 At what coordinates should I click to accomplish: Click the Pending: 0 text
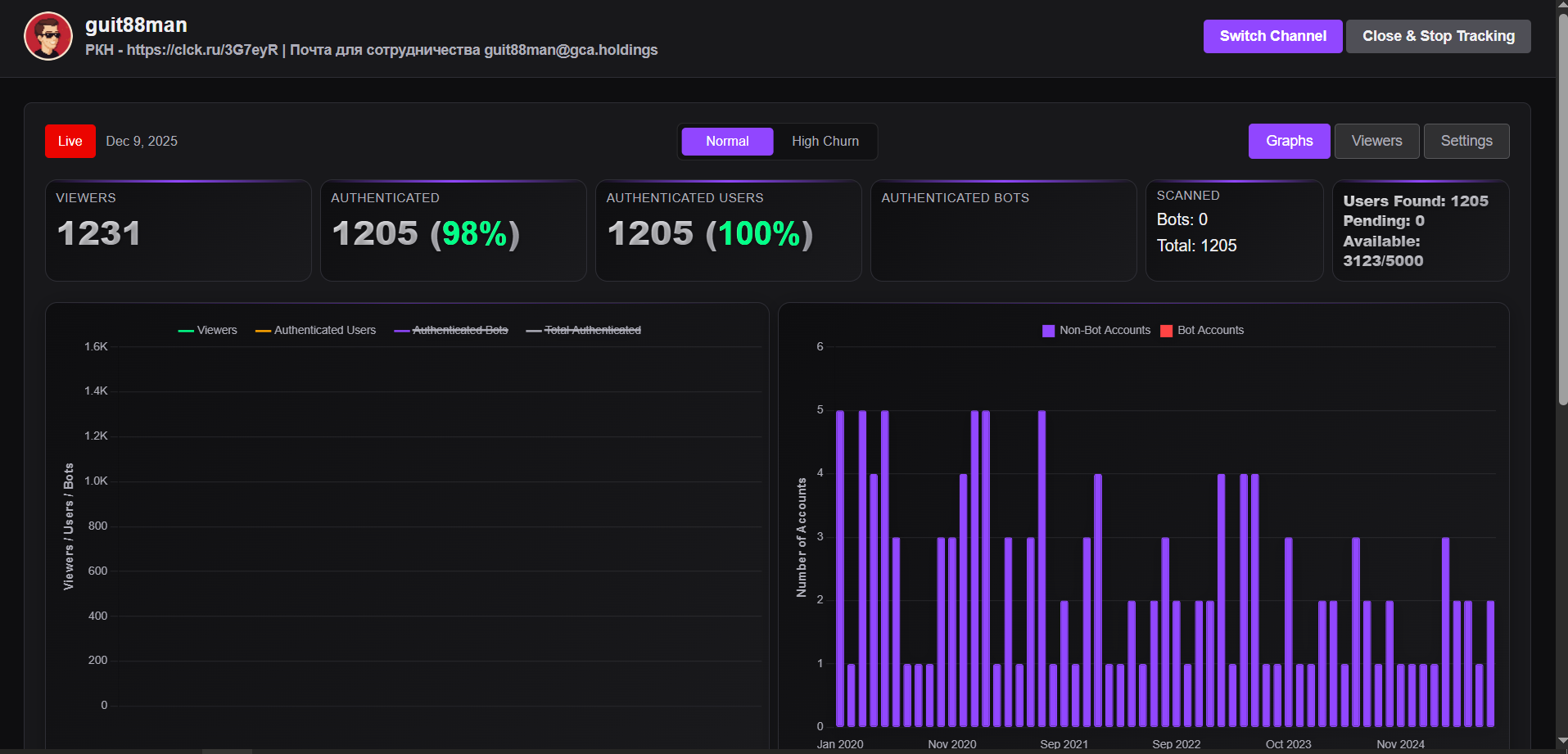coord(1384,221)
